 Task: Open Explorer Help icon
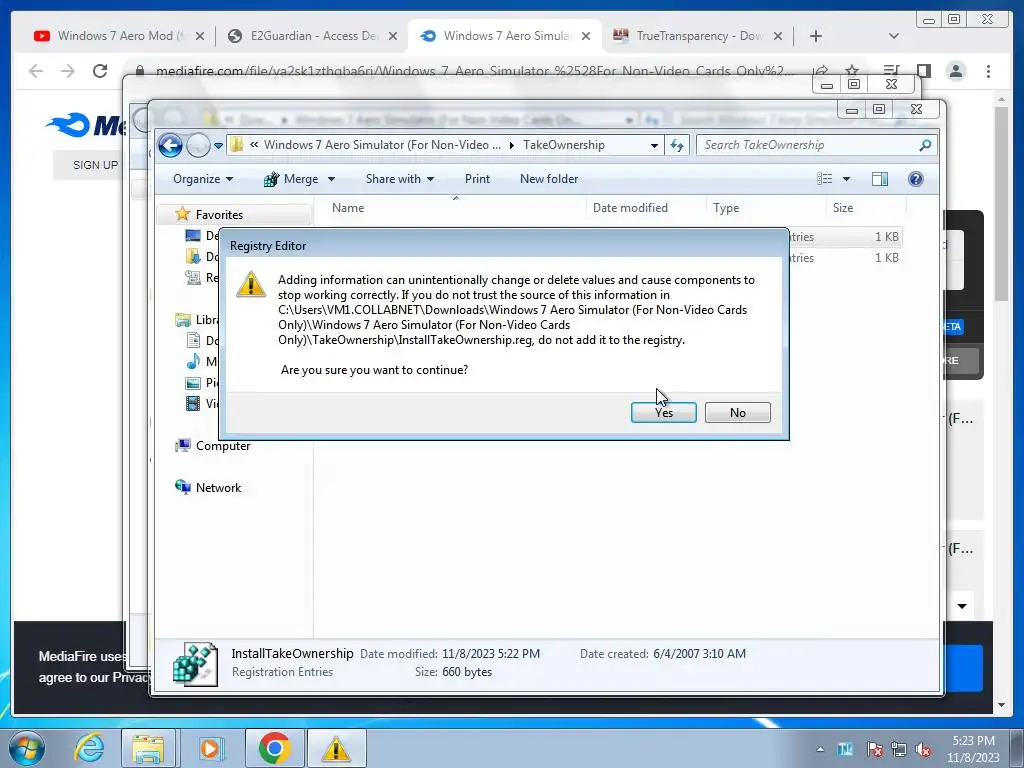click(x=916, y=179)
